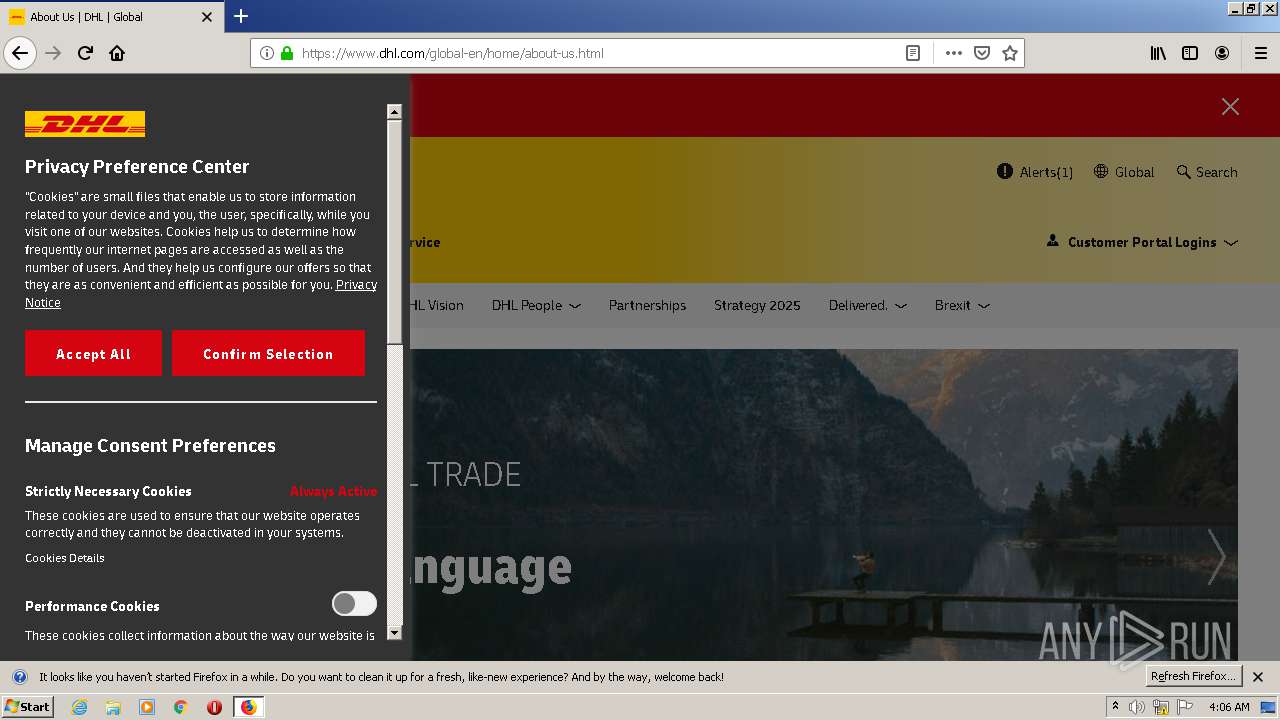1280x720 pixels.
Task: Open the Windows Start menu
Action: (27, 707)
